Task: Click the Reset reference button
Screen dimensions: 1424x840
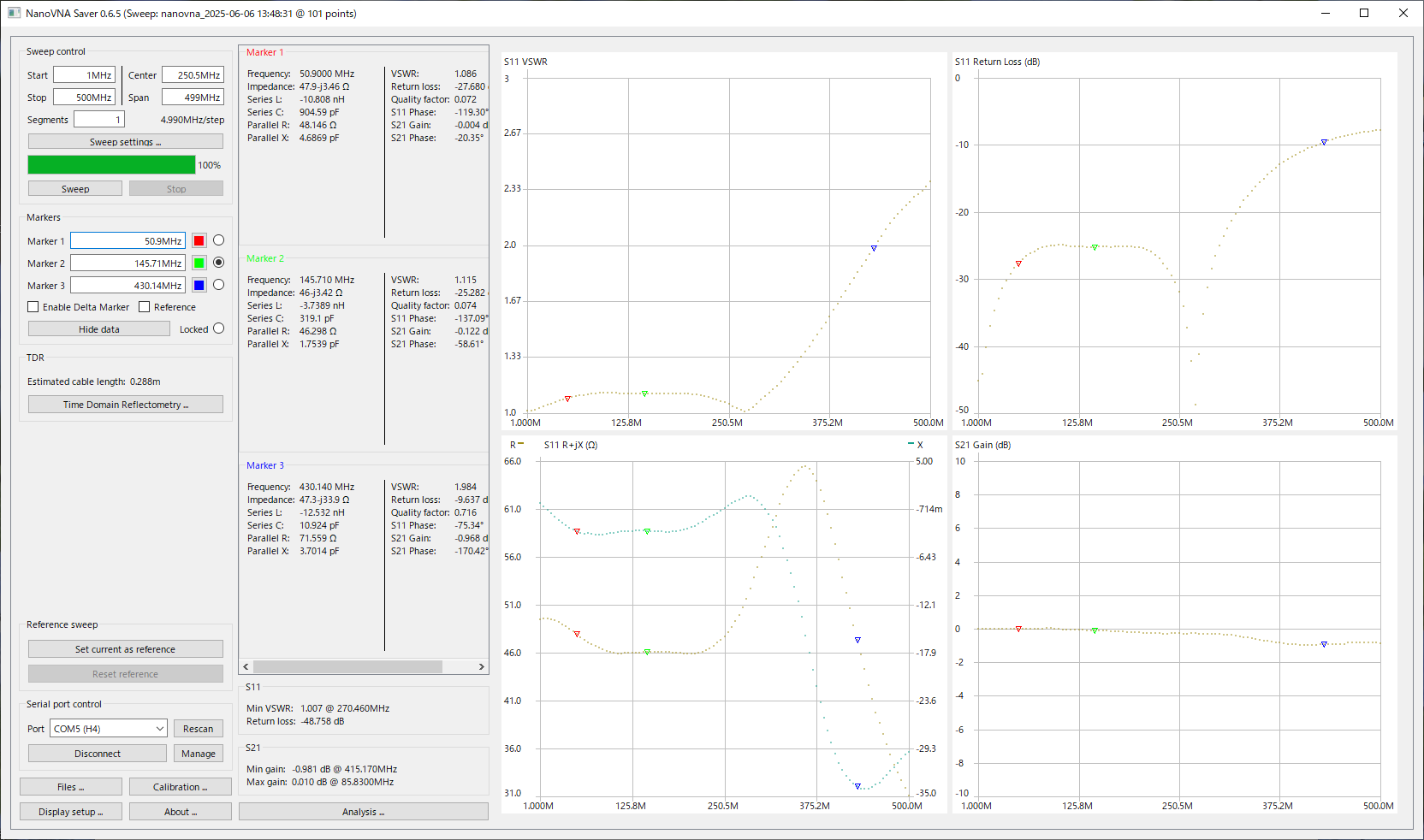Action: point(126,674)
